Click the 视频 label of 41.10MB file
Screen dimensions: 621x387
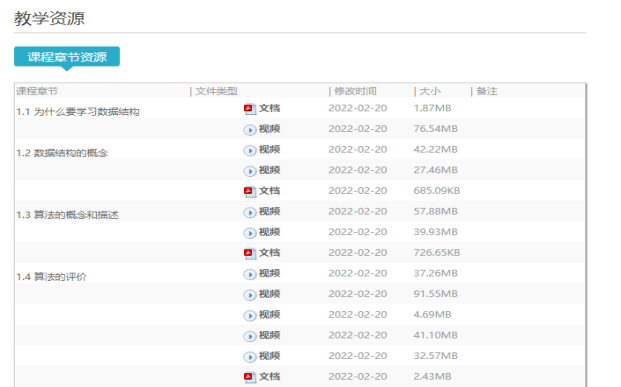point(269,336)
